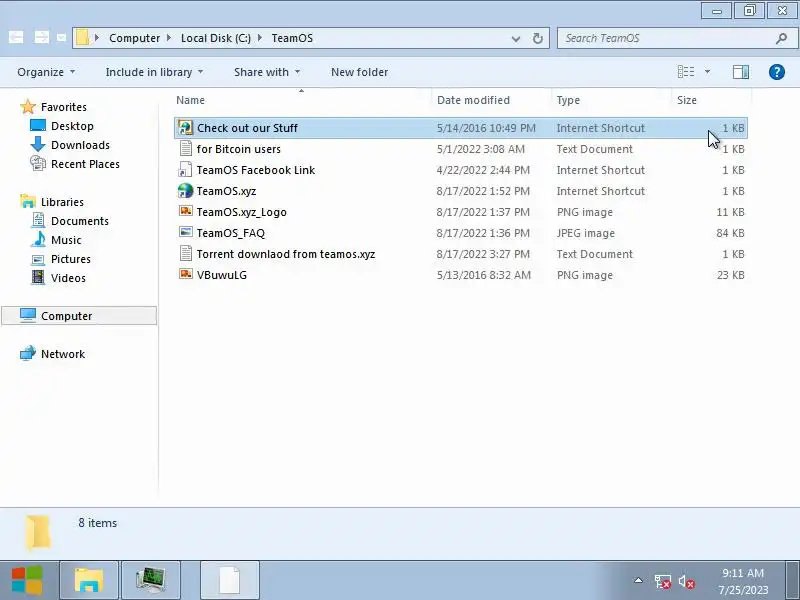This screenshot has width=800, height=600.
Task: Open Downloads in Favorites
Action: point(80,145)
